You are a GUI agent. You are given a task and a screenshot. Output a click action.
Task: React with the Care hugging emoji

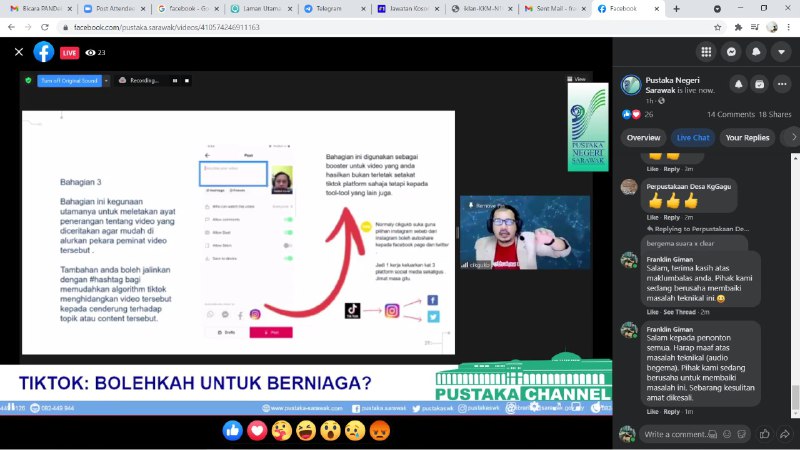pos(282,431)
